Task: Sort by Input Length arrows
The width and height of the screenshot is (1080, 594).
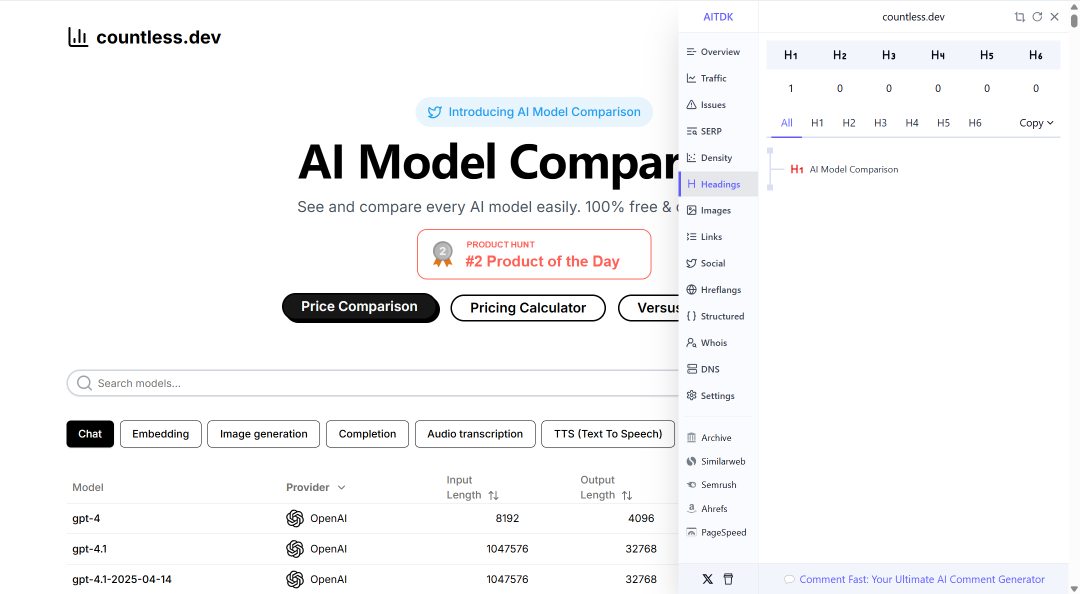Action: (493, 495)
